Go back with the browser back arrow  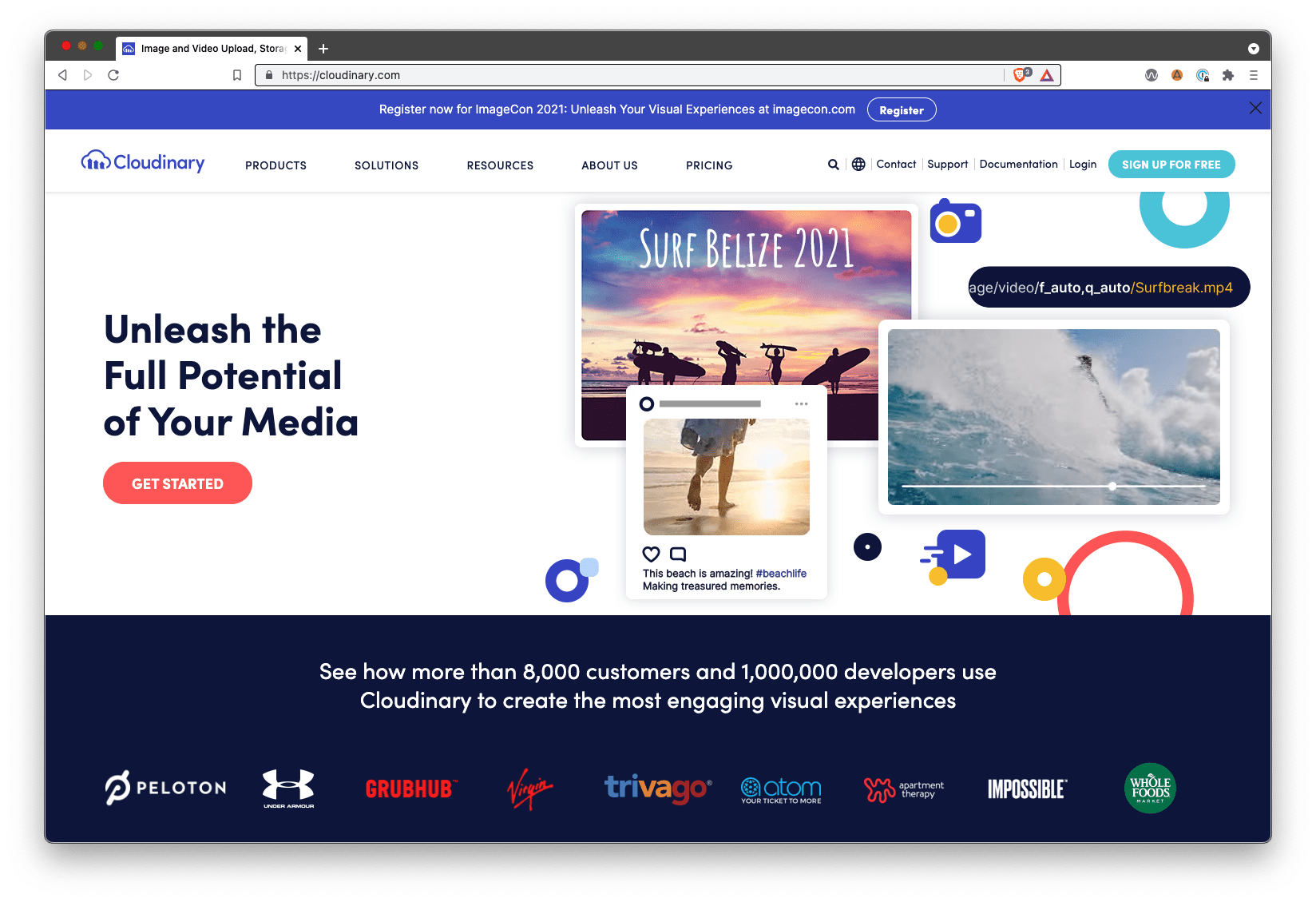pos(62,75)
